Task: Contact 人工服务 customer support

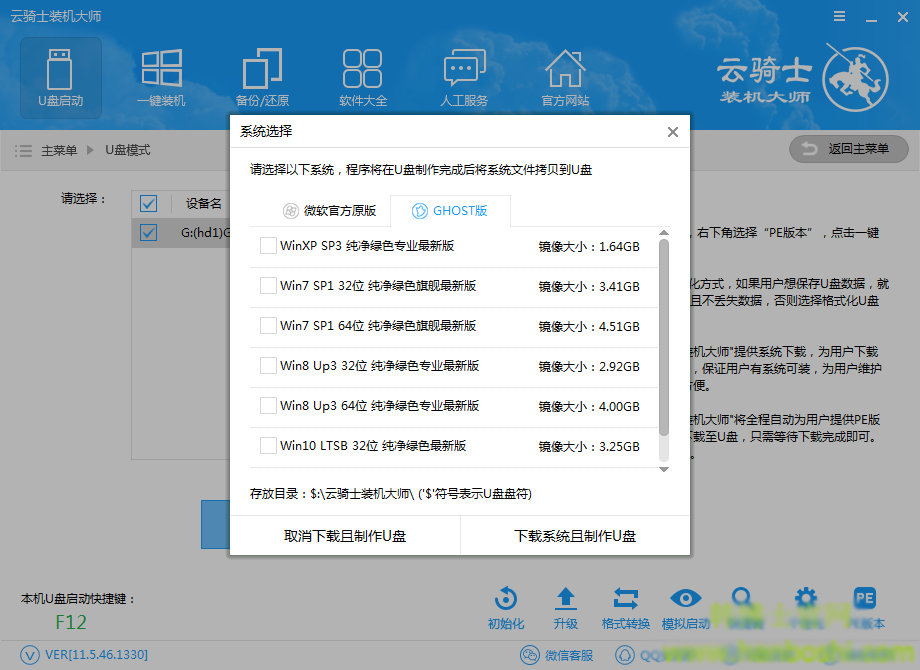Action: coord(464,77)
